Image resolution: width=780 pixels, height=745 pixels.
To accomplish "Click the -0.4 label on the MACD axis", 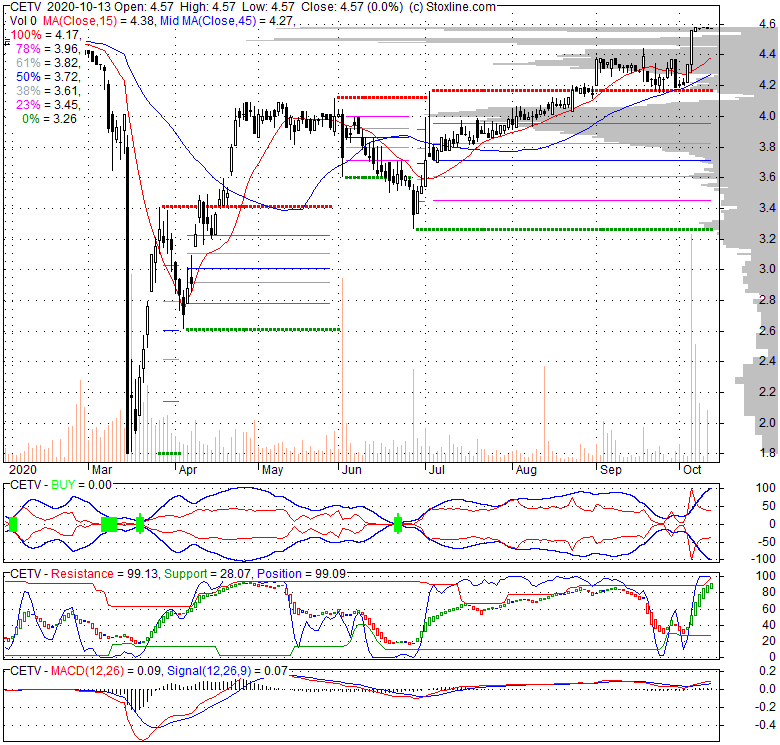I will point(765,725).
